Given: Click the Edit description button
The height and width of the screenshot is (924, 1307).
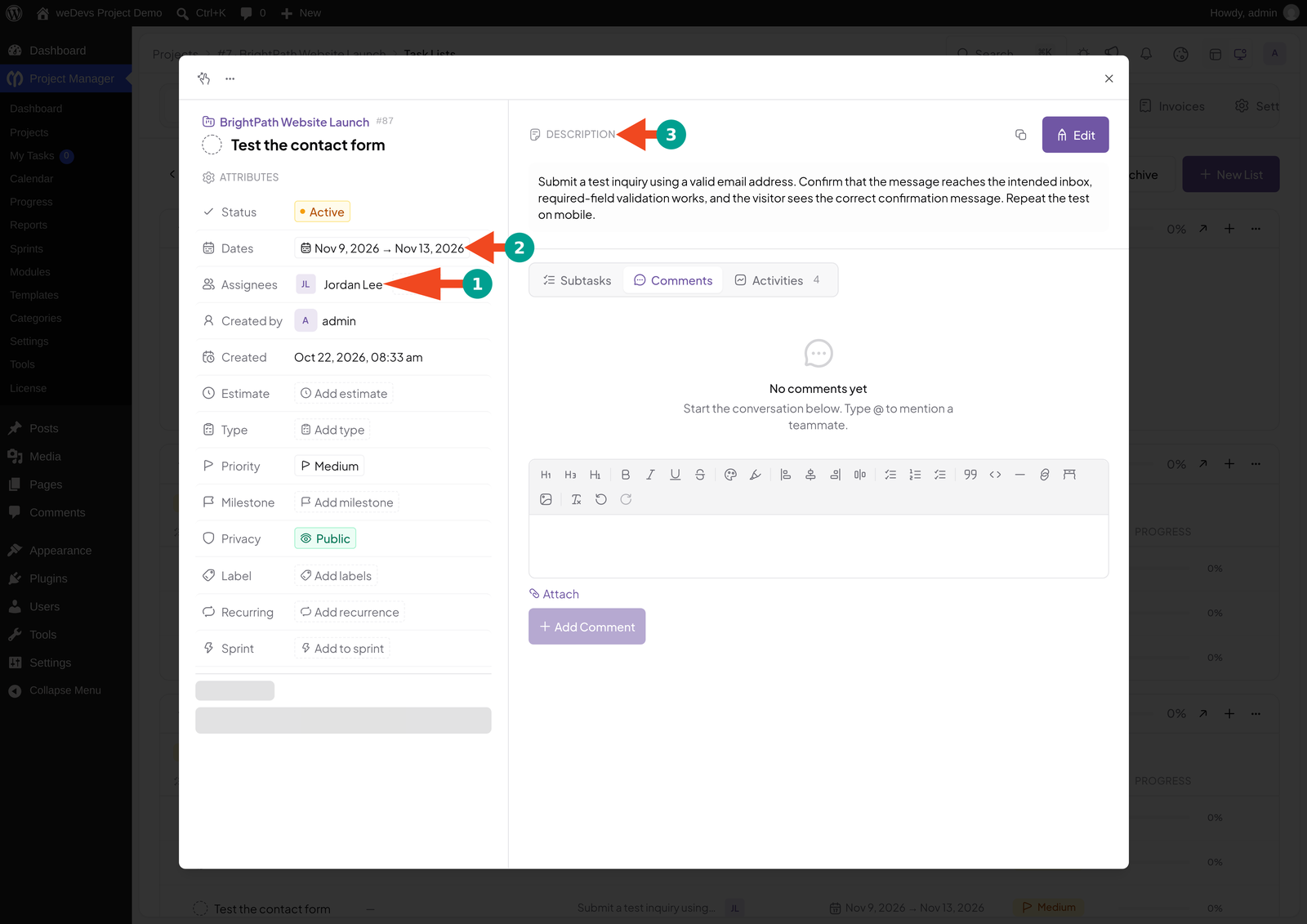Looking at the screenshot, I should click(1075, 135).
